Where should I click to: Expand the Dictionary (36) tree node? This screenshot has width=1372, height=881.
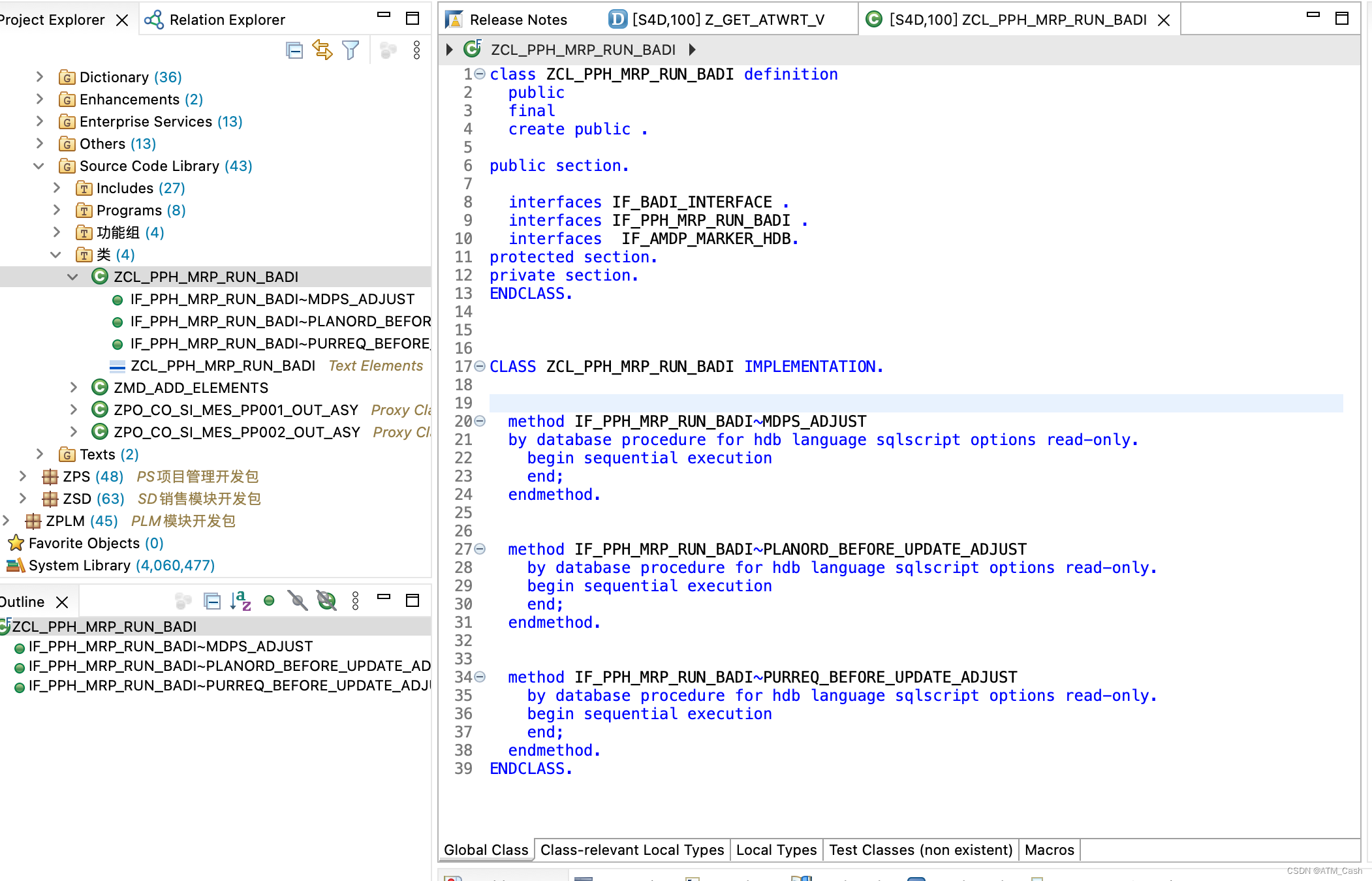click(39, 76)
